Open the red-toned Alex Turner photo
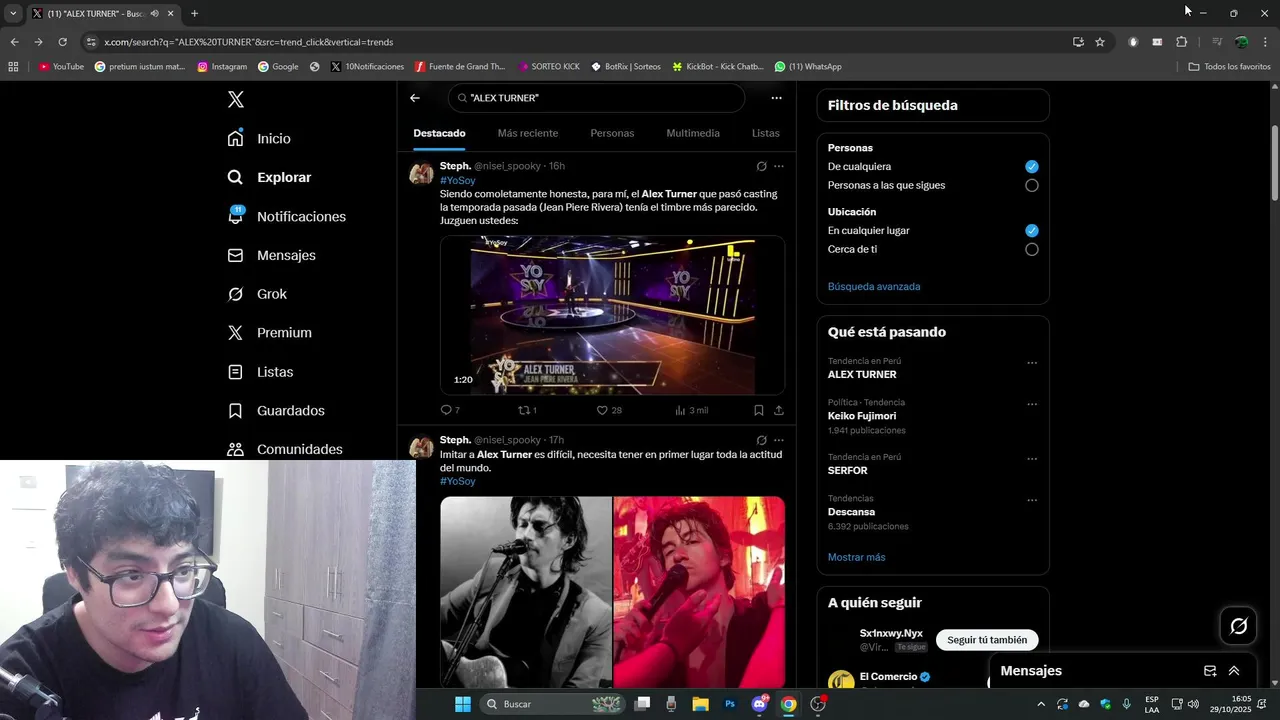Image resolution: width=1280 pixels, height=720 pixels. (x=699, y=592)
